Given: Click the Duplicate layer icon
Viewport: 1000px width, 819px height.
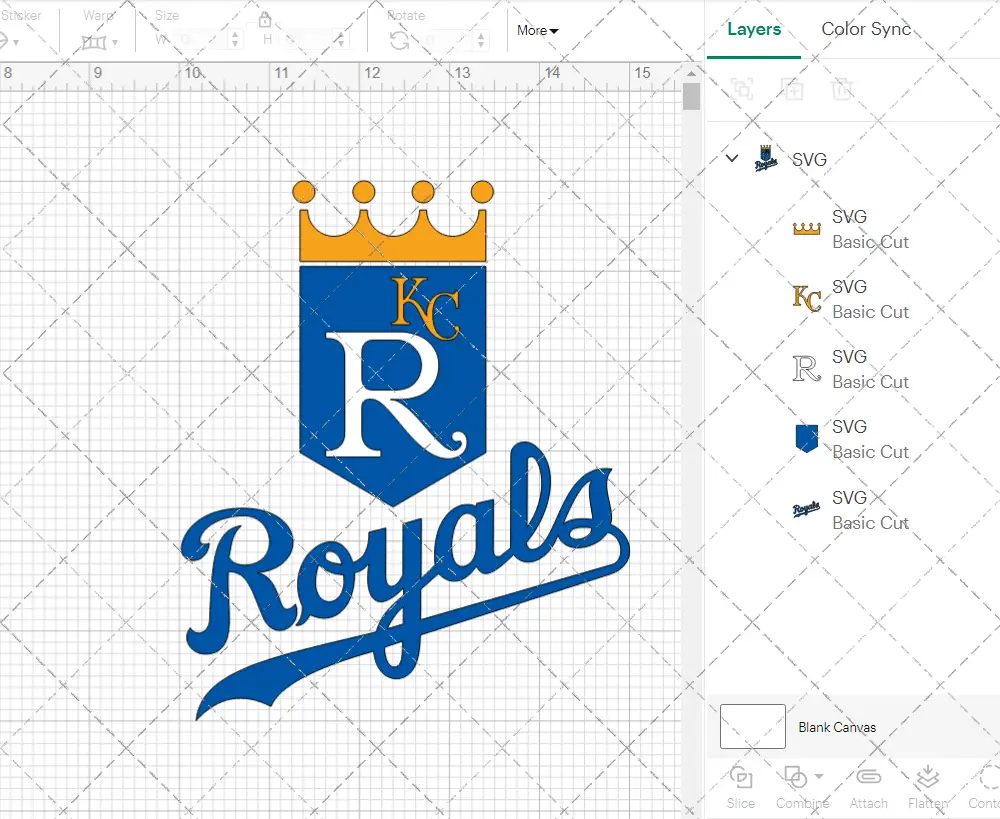Looking at the screenshot, I should click(793, 89).
